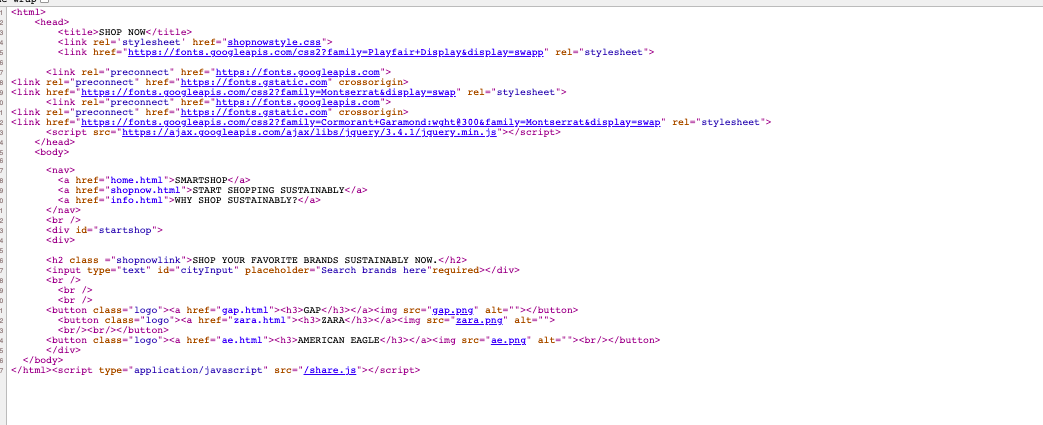Click the opening <body> tag

pos(52,152)
